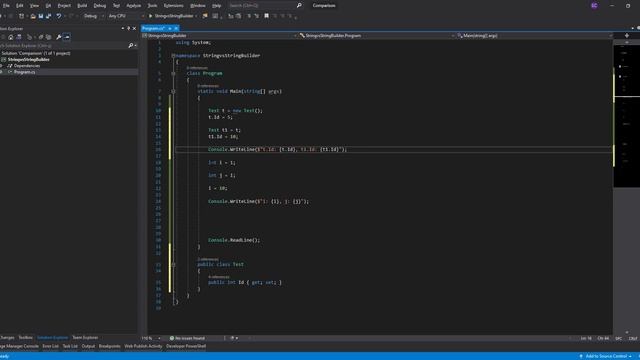This screenshot has width=640, height=360.
Task: Click the Open File toolbar icon
Action: [33, 16]
